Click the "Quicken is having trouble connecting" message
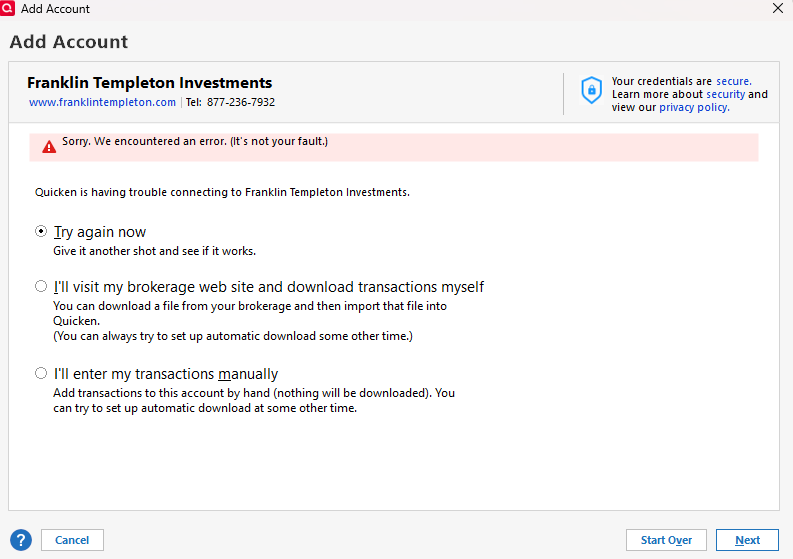The width and height of the screenshot is (793, 559). tap(222, 191)
